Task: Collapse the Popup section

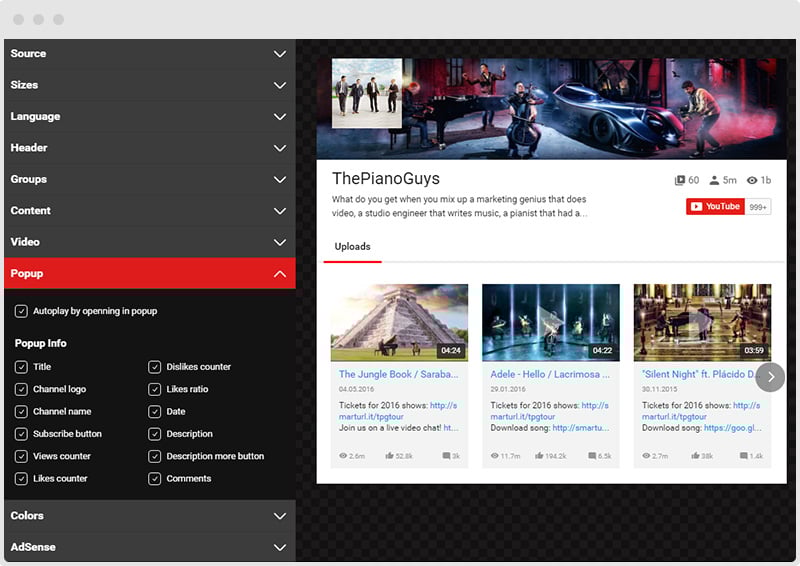Action: [149, 274]
